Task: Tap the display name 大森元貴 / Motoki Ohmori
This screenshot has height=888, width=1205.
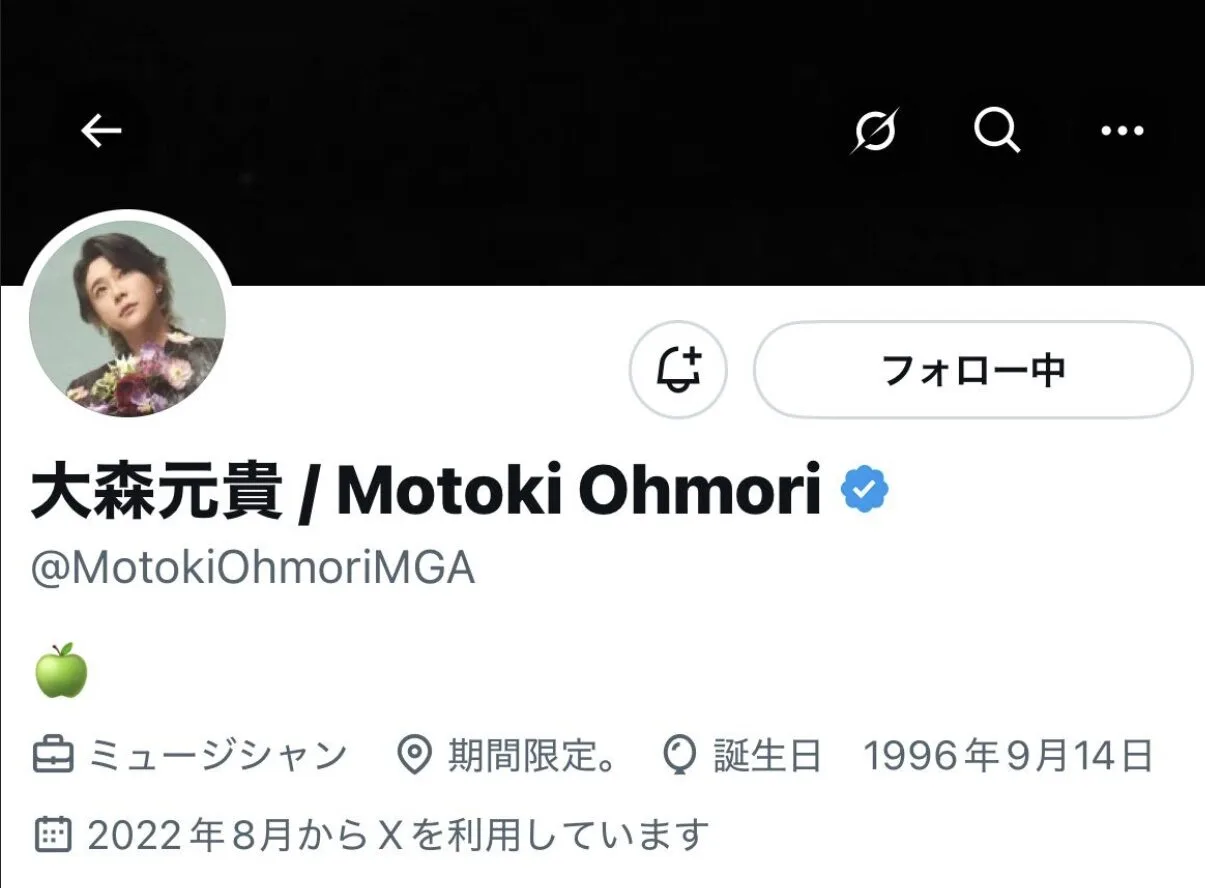Action: click(426, 490)
